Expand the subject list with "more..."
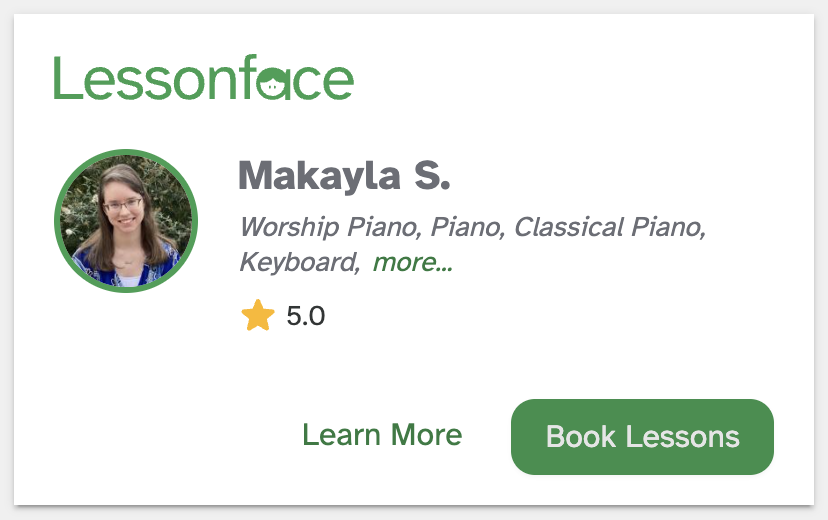The height and width of the screenshot is (520, 828). [413, 263]
